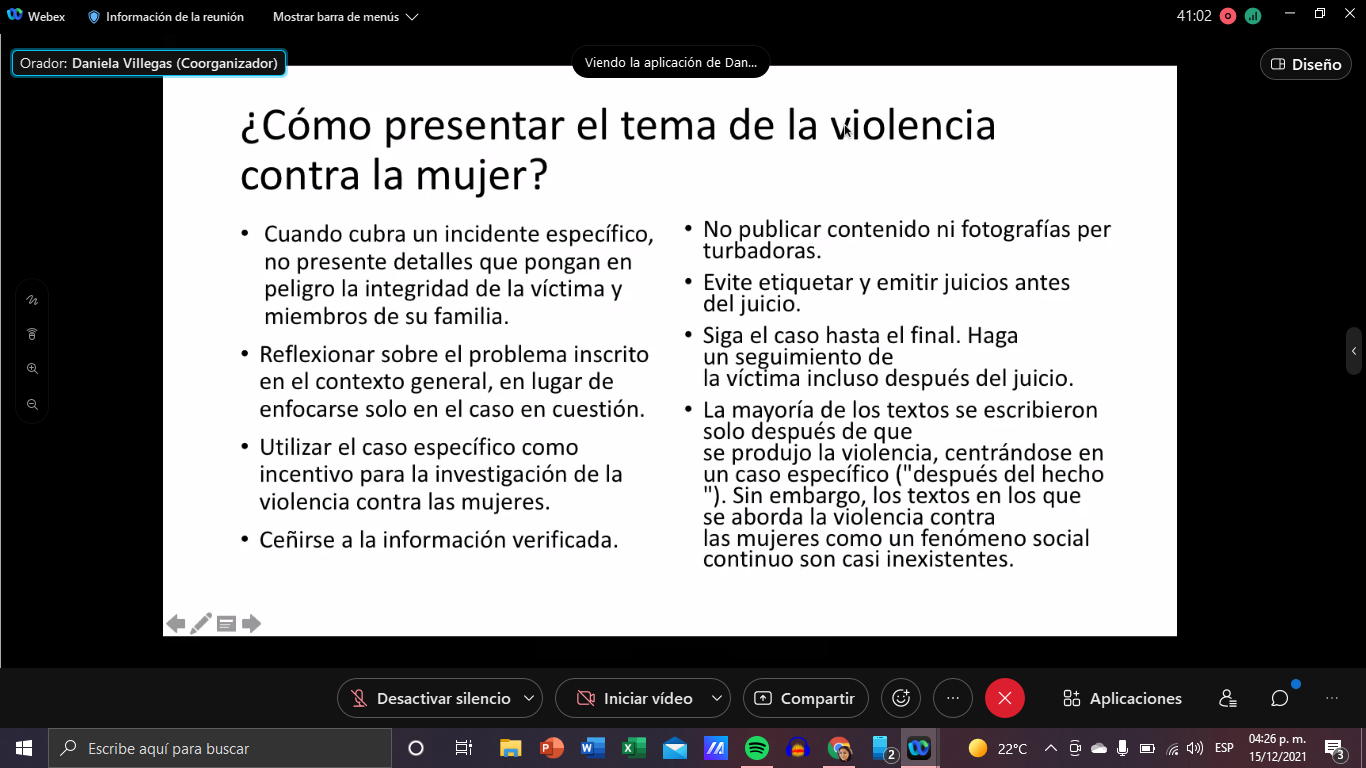The width and height of the screenshot is (1366, 768).
Task: Open the green network quality indicator
Action: [1253, 16]
